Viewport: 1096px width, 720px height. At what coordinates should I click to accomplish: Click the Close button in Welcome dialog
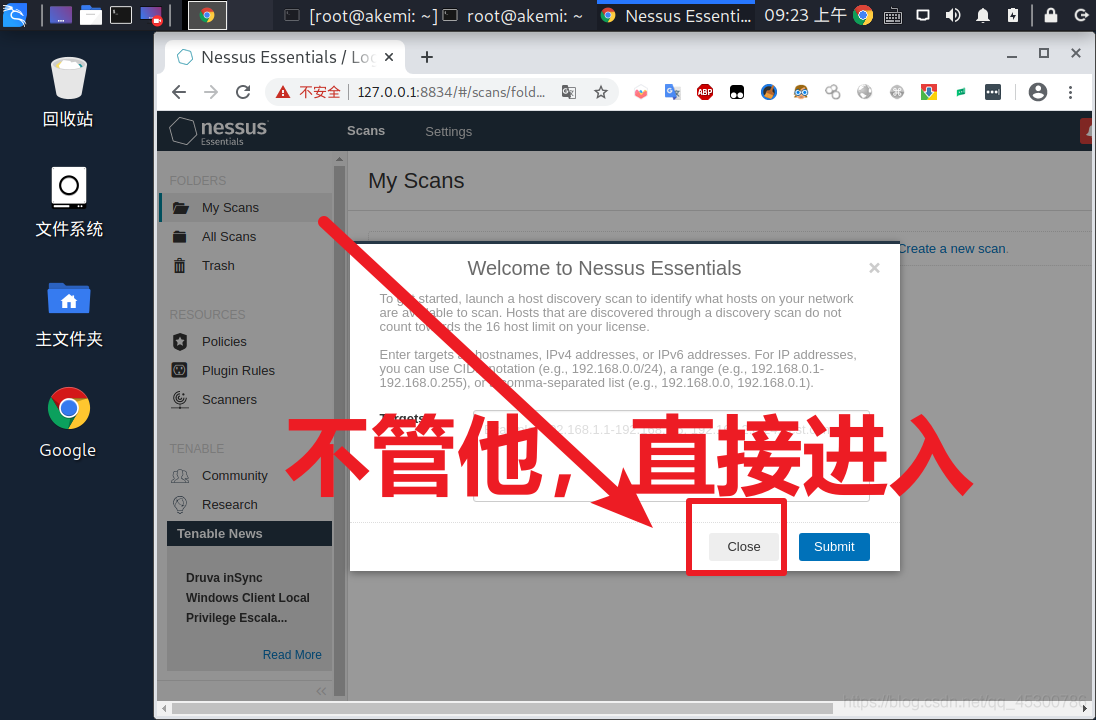point(744,547)
